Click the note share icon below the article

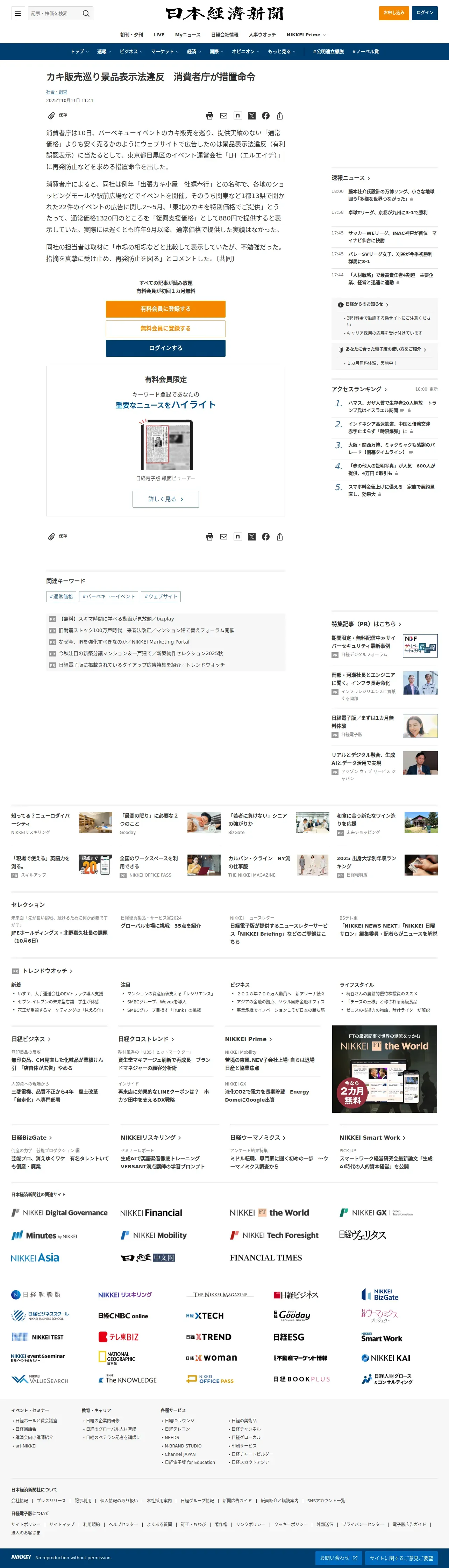(x=237, y=537)
